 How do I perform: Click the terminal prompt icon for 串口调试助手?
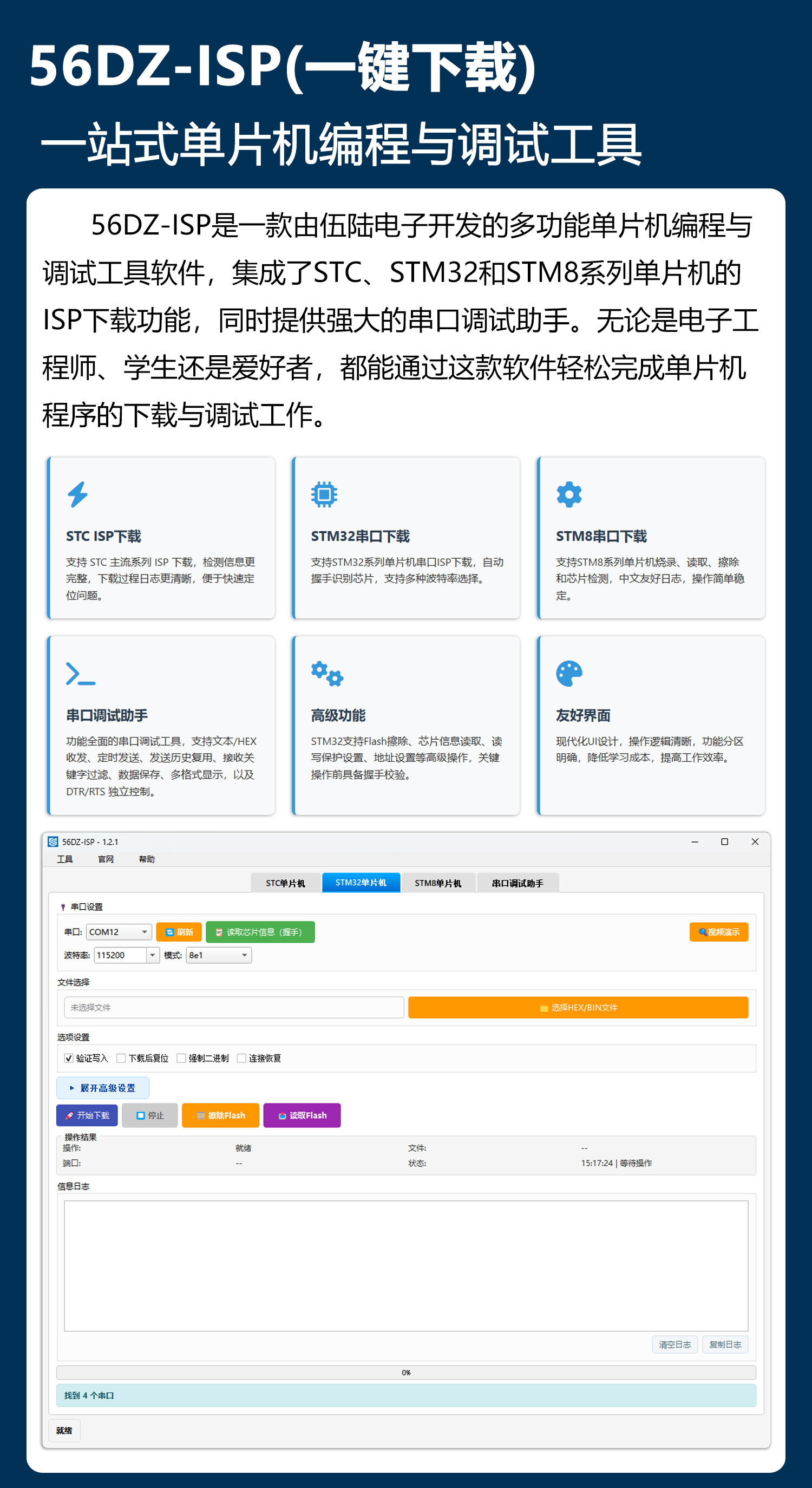point(80,674)
